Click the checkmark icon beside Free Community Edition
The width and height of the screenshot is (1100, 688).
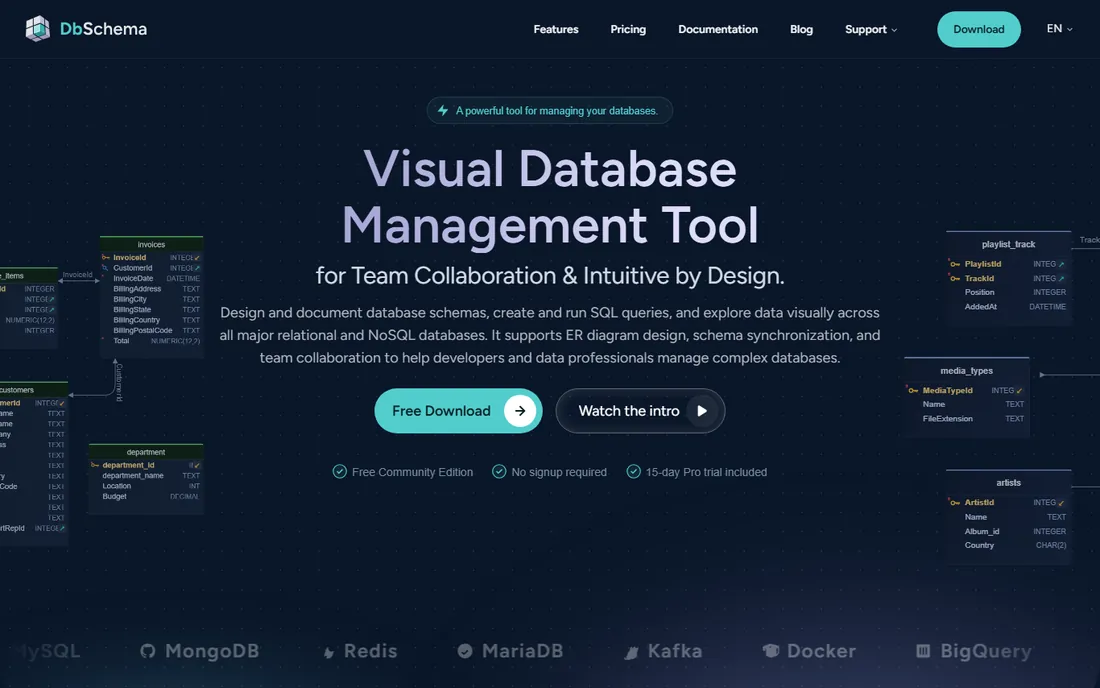point(340,471)
